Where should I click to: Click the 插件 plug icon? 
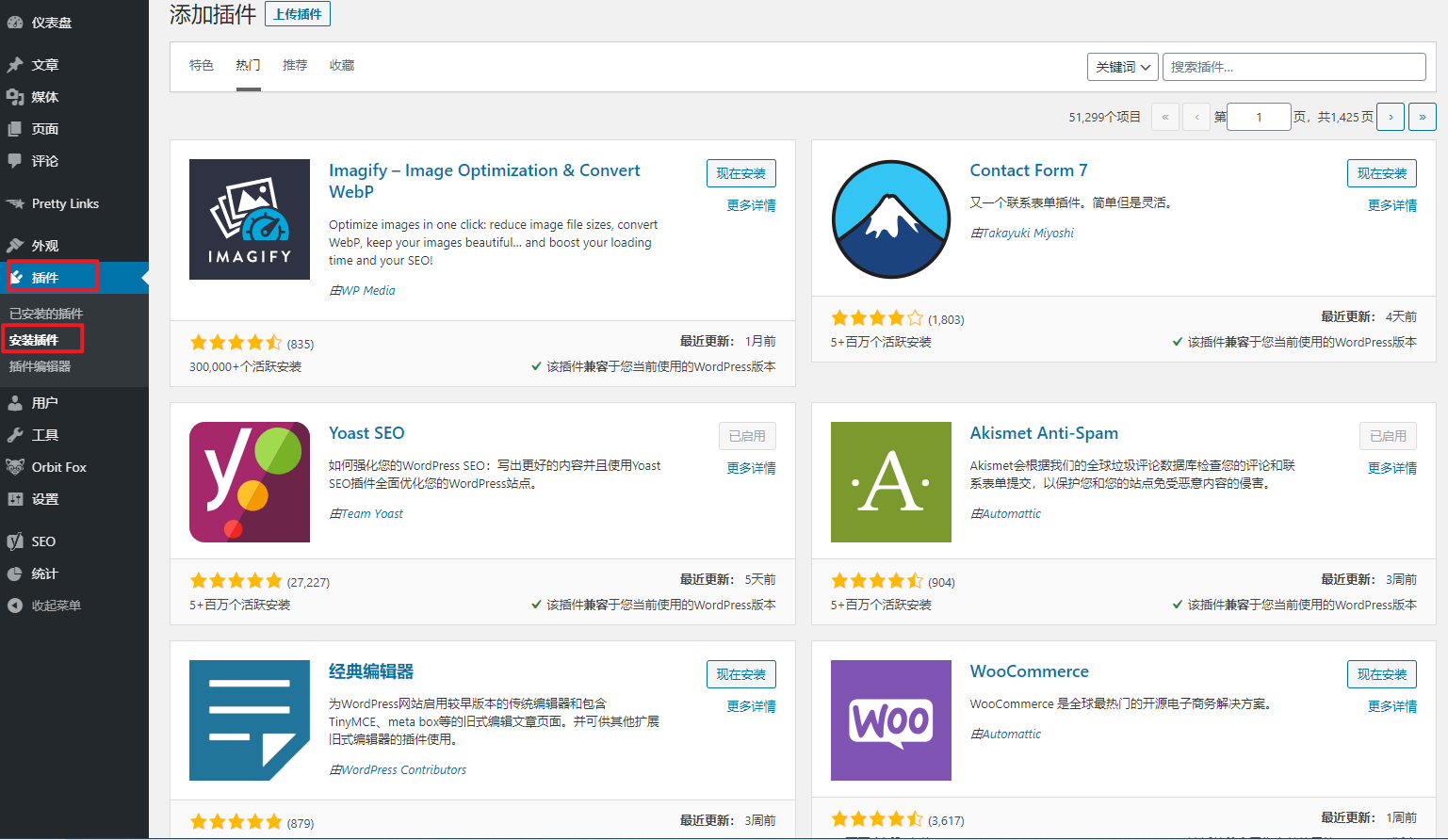[17, 278]
